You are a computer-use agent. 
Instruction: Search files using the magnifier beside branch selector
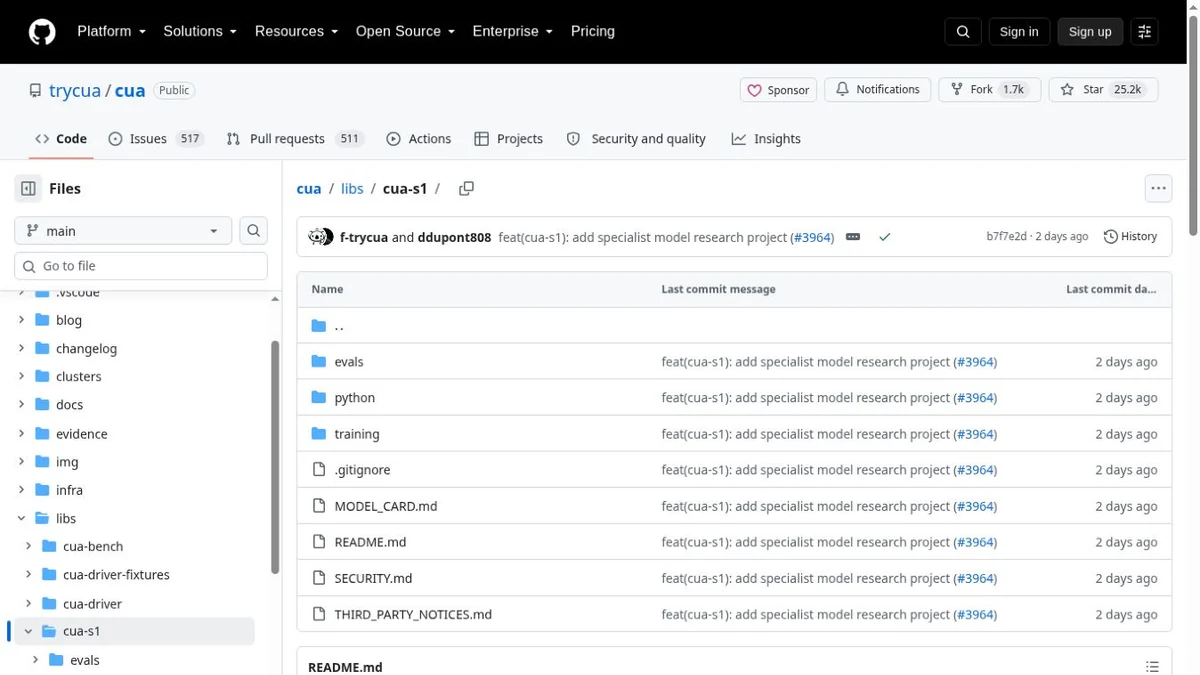(254, 231)
